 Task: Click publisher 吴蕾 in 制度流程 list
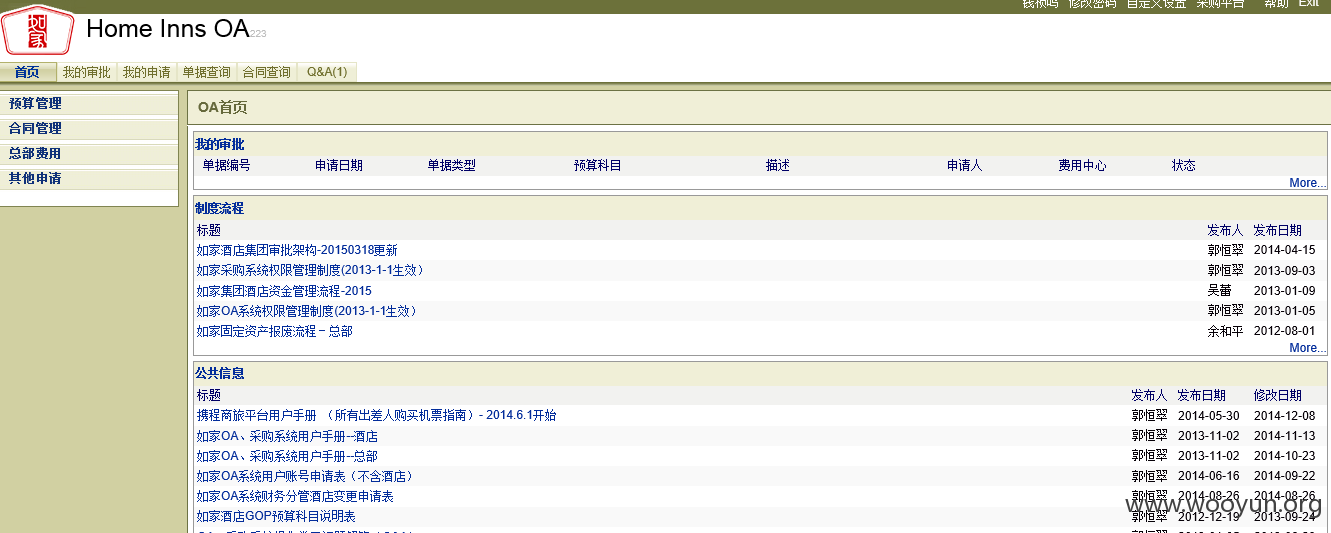click(x=1219, y=291)
